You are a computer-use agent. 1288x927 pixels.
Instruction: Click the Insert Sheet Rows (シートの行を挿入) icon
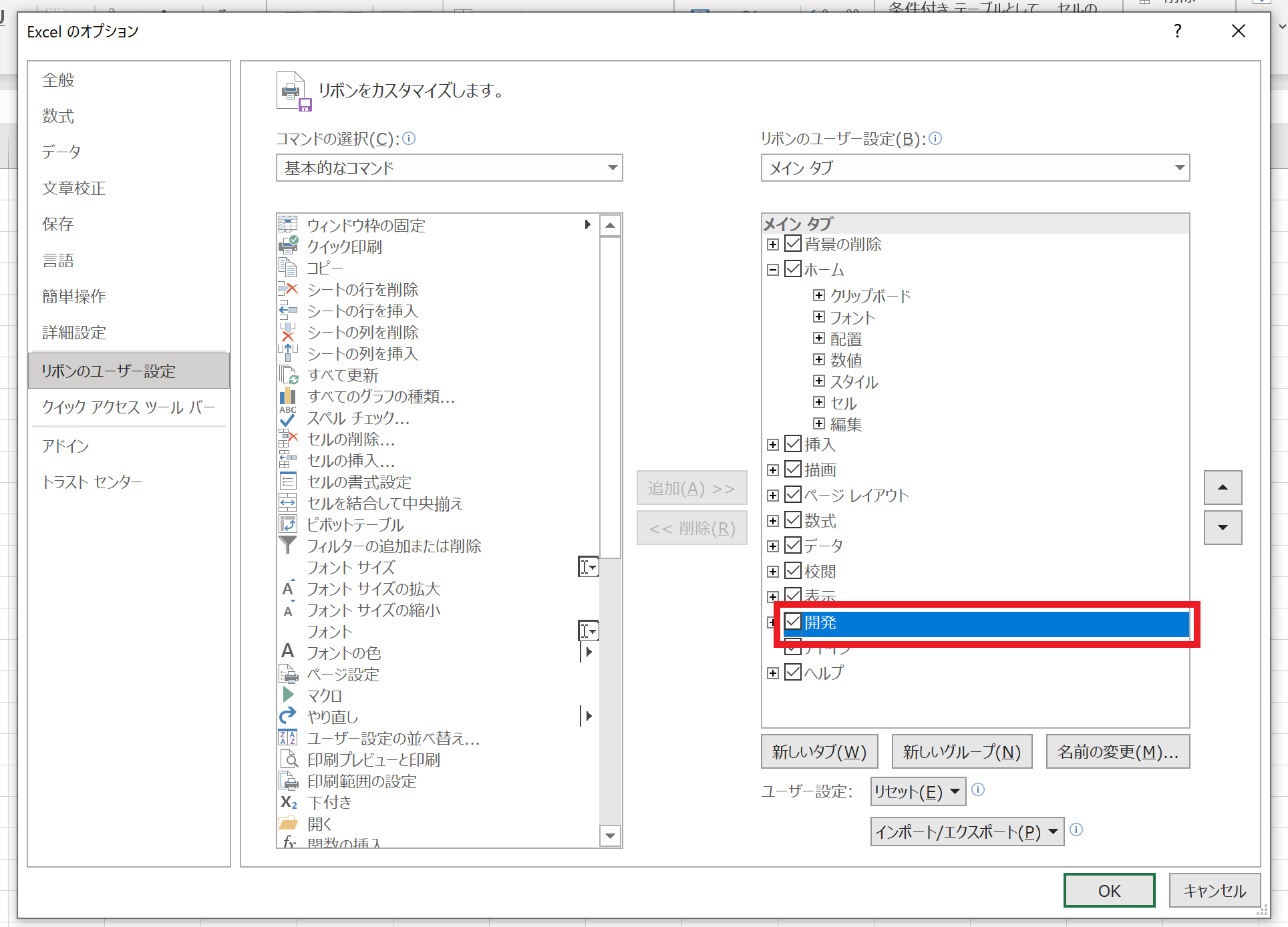(x=288, y=311)
